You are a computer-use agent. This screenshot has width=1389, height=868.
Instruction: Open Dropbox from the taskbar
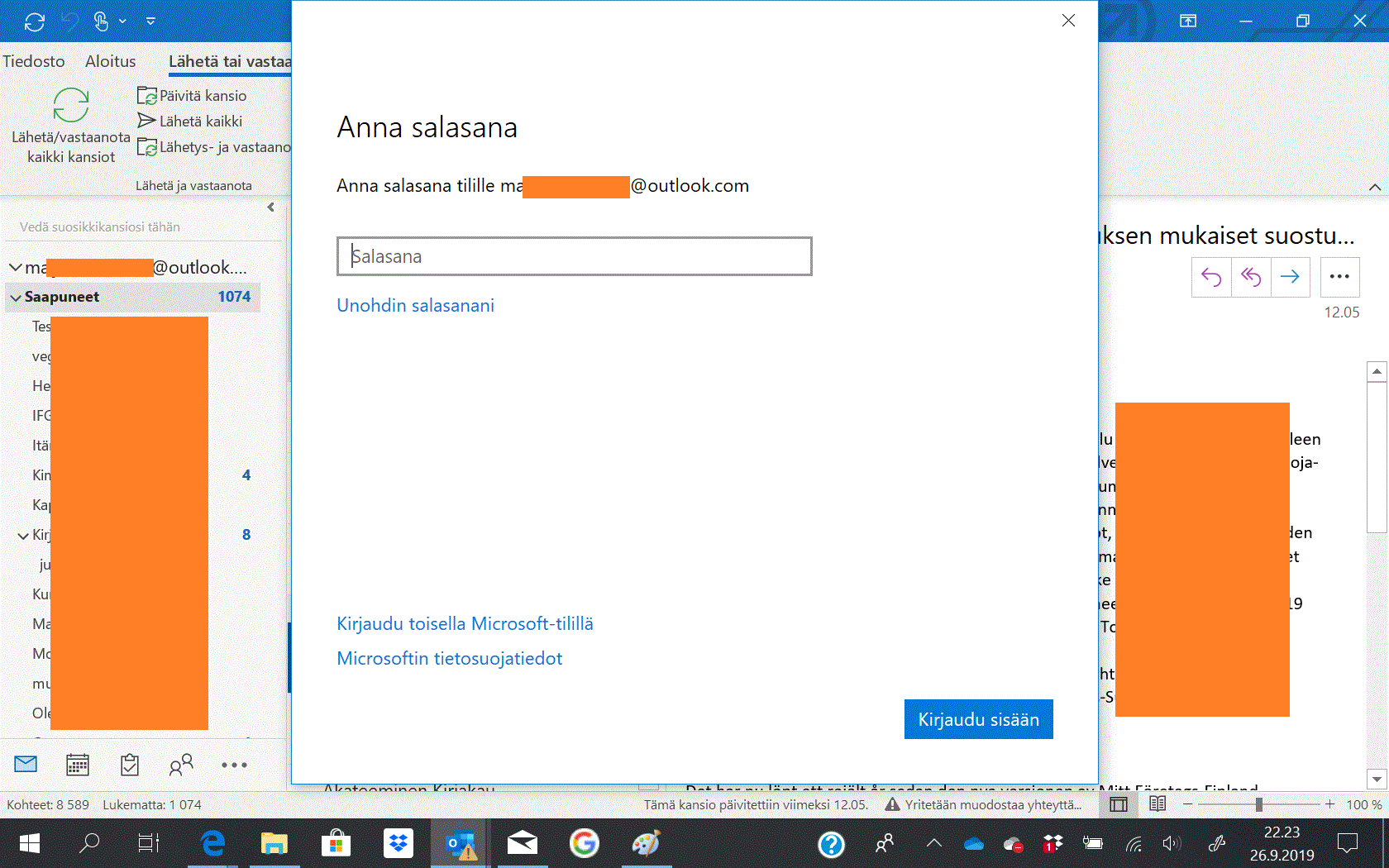click(399, 843)
